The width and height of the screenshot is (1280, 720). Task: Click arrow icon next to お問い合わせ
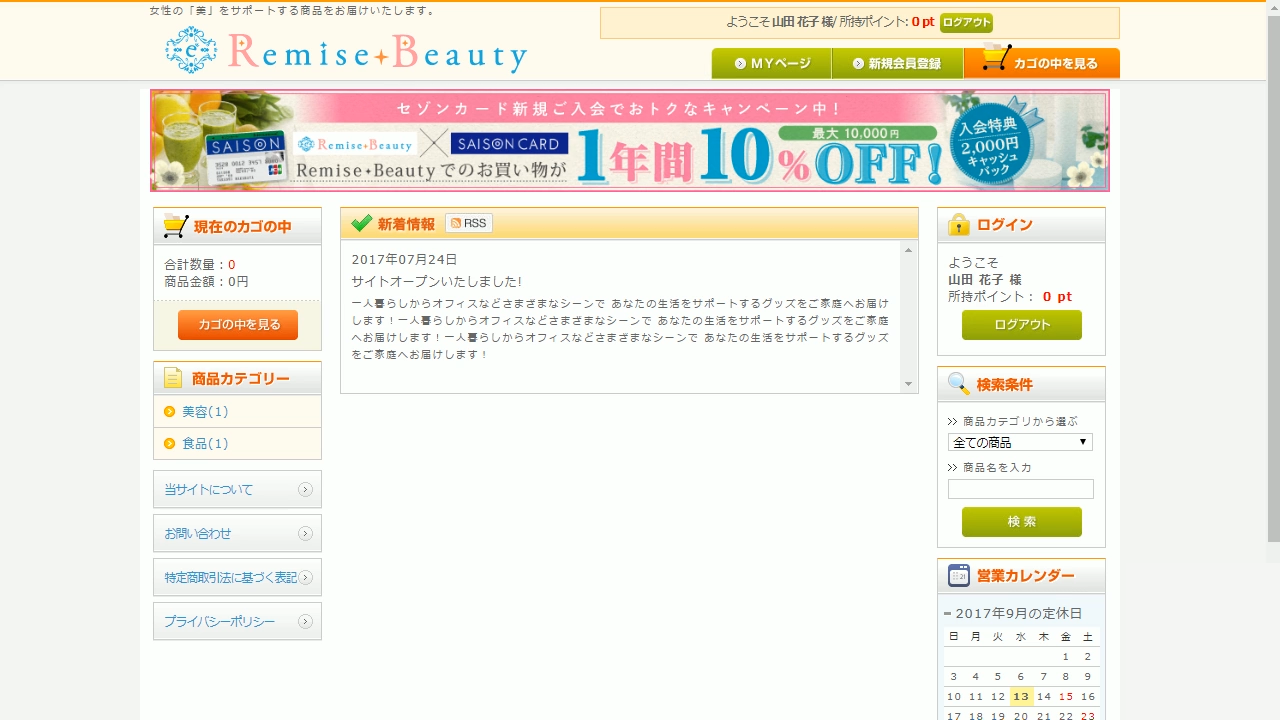pyautogui.click(x=305, y=534)
